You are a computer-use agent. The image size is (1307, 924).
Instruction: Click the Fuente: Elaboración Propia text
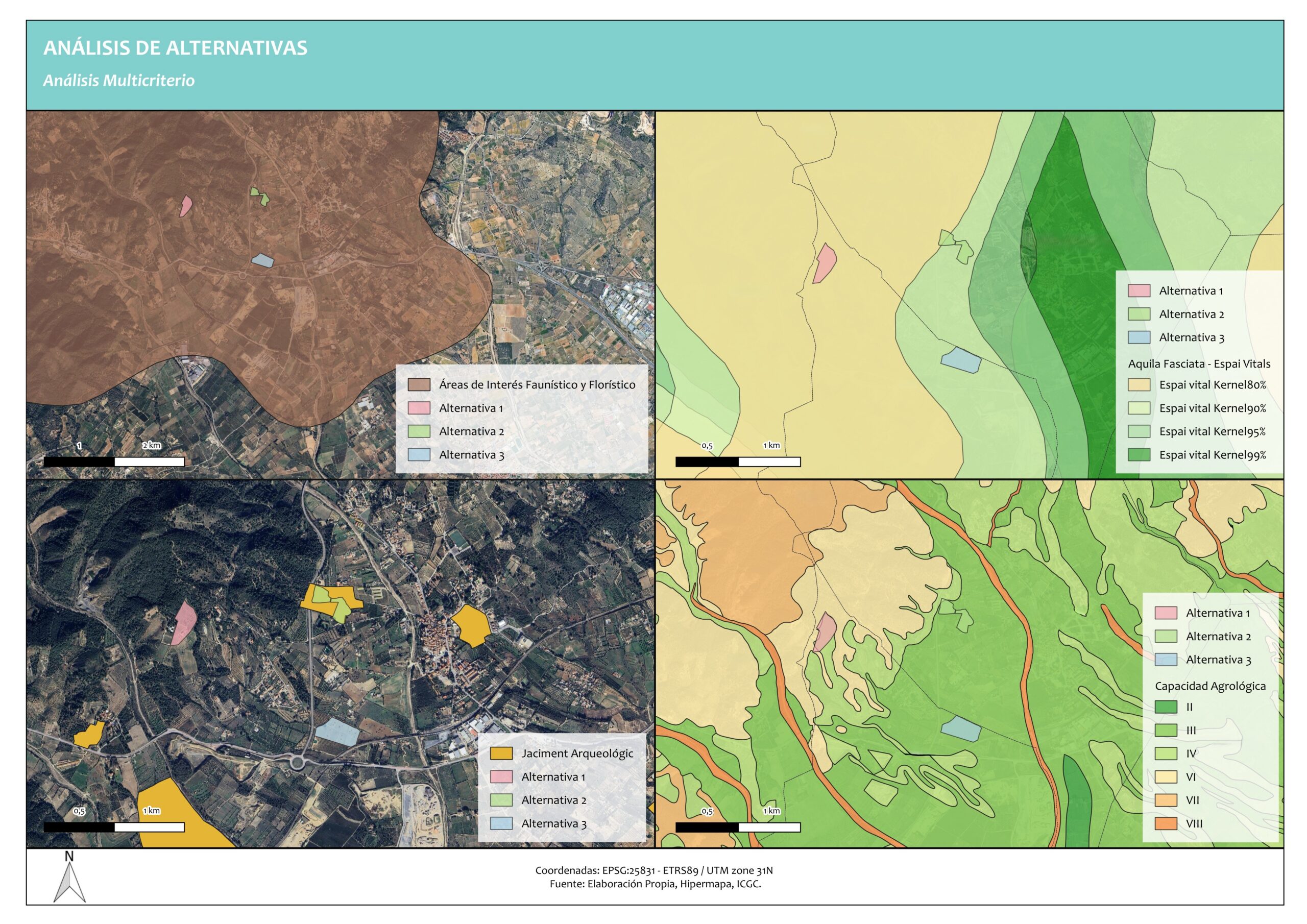click(655, 884)
